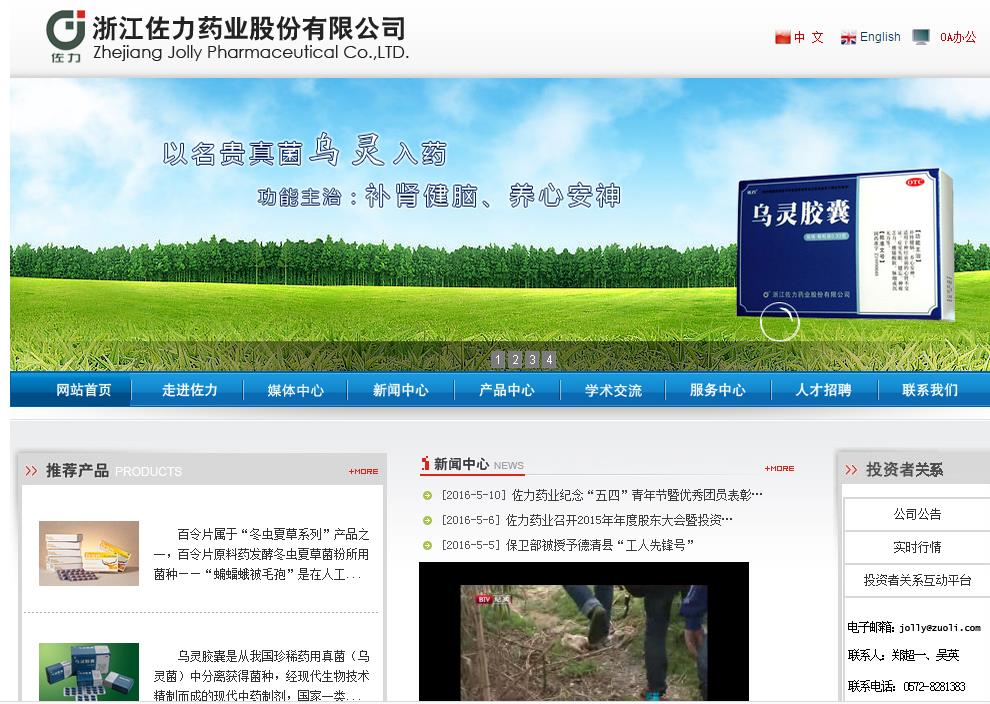This screenshot has height=704, width=990.
Task: Open the OA办公 link
Action: (x=958, y=37)
